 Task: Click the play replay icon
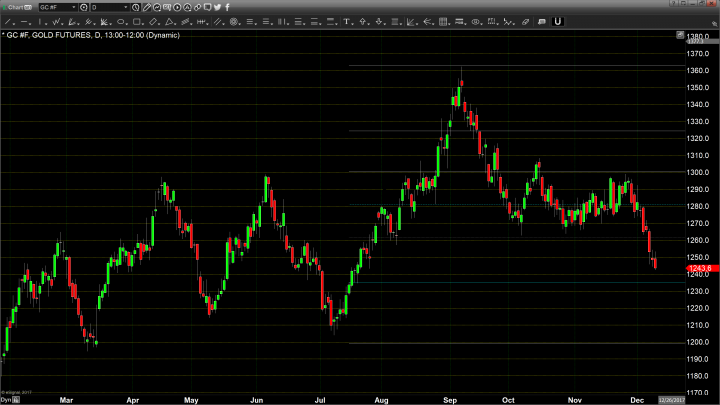177,7
